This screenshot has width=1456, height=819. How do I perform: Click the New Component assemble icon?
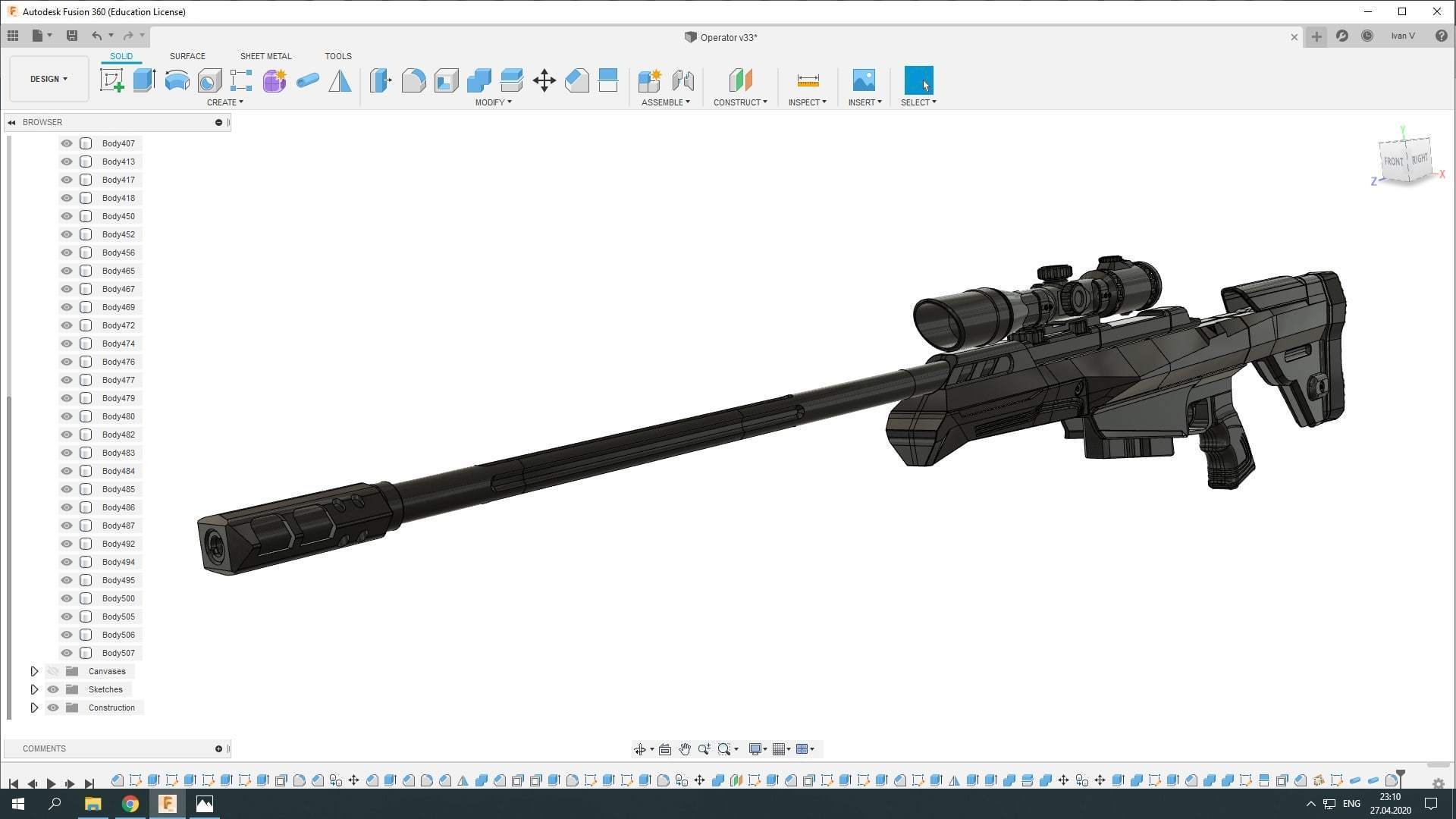pos(650,80)
